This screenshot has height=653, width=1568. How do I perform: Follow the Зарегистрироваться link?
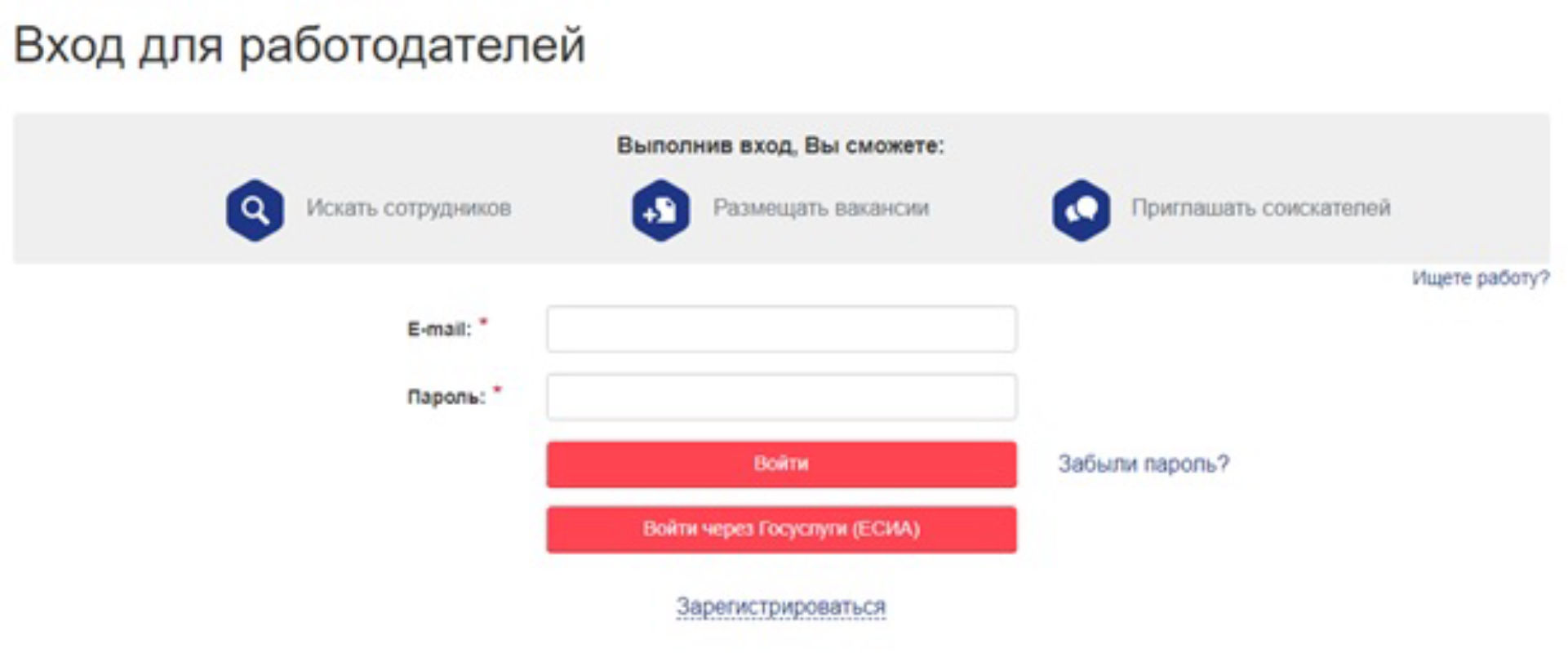(780, 607)
